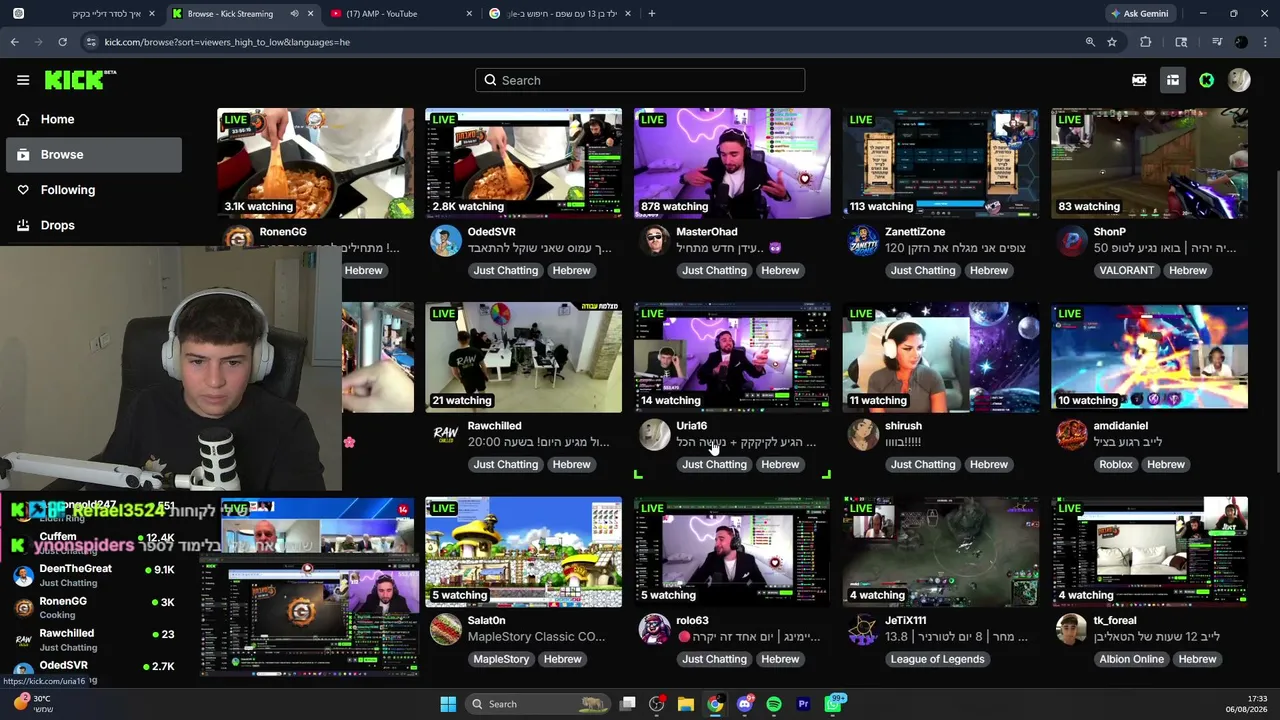Image resolution: width=1280 pixels, height=720 pixels.
Task: Open Discord from the taskbar
Action: click(x=745, y=704)
